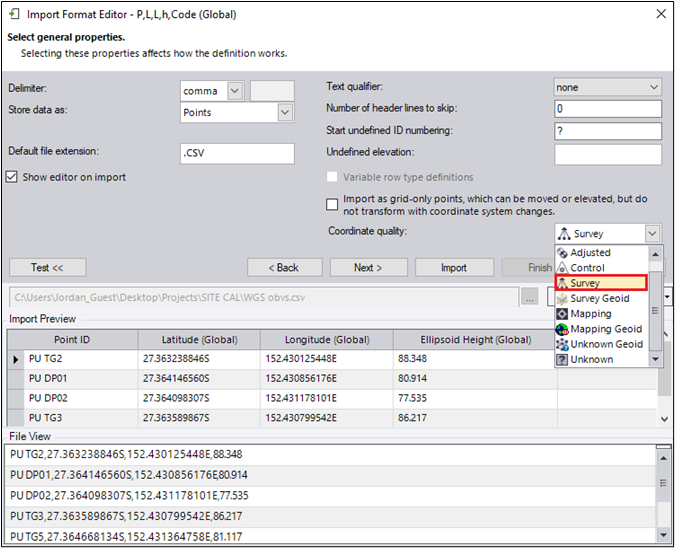Click the Default file extension field
The width and height of the screenshot is (675, 548).
point(237,153)
